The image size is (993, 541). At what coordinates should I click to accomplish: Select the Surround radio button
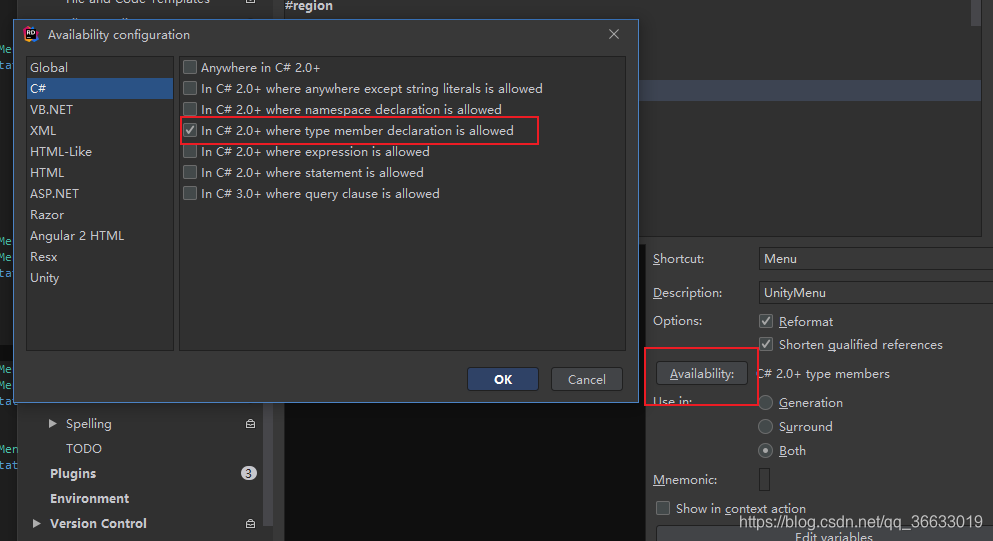coord(766,426)
